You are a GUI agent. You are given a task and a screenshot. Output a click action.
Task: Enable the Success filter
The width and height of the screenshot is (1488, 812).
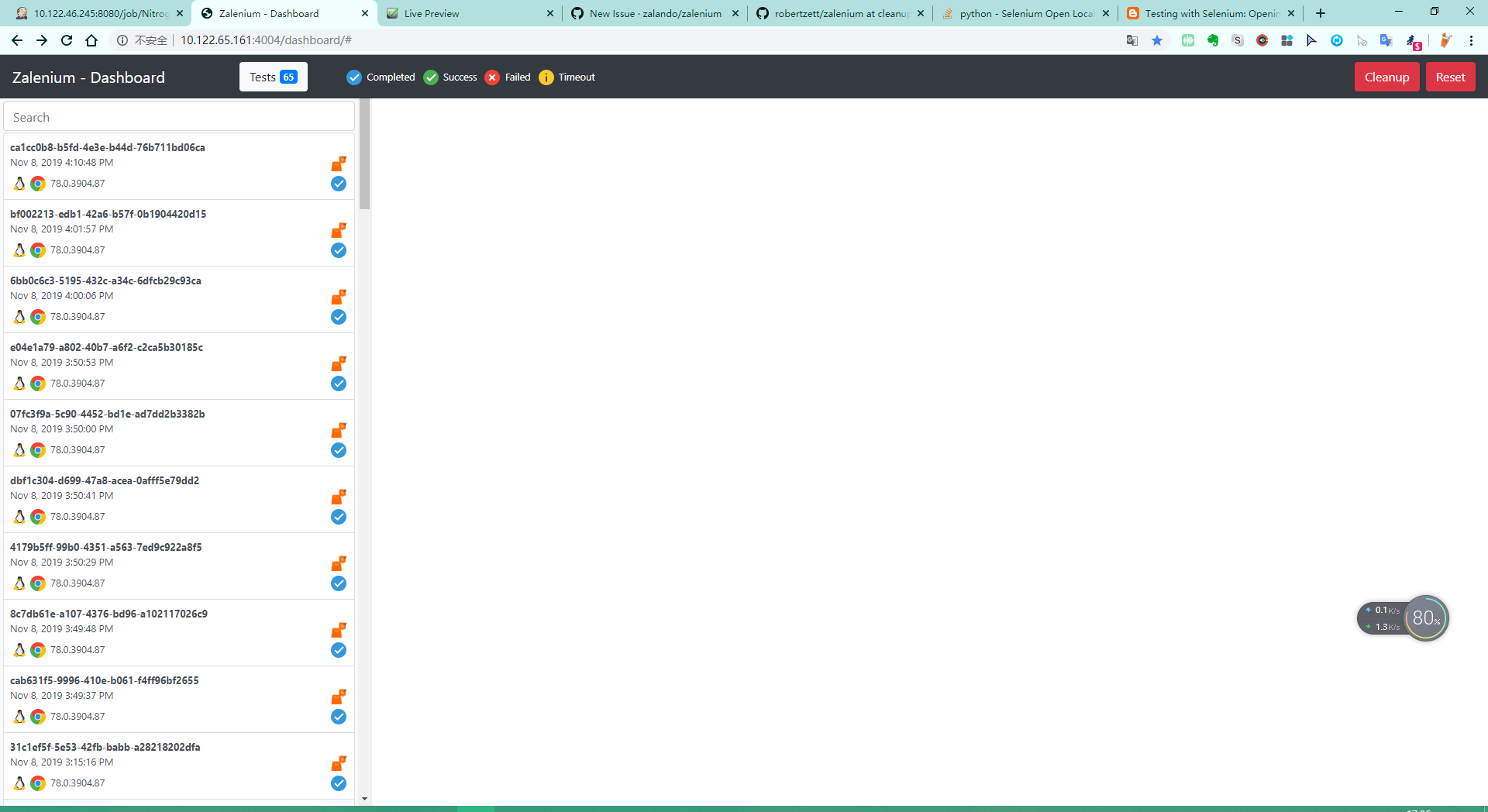tap(450, 77)
